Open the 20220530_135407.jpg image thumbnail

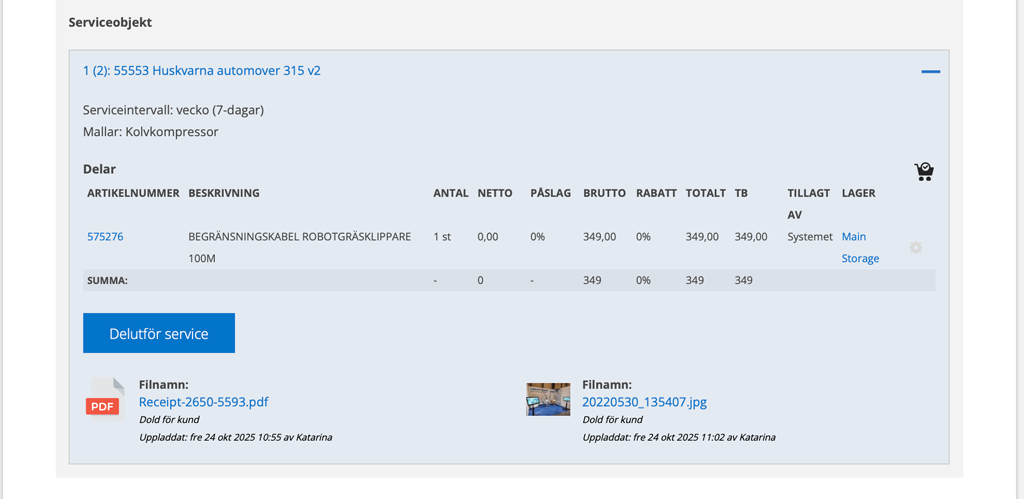pos(548,399)
